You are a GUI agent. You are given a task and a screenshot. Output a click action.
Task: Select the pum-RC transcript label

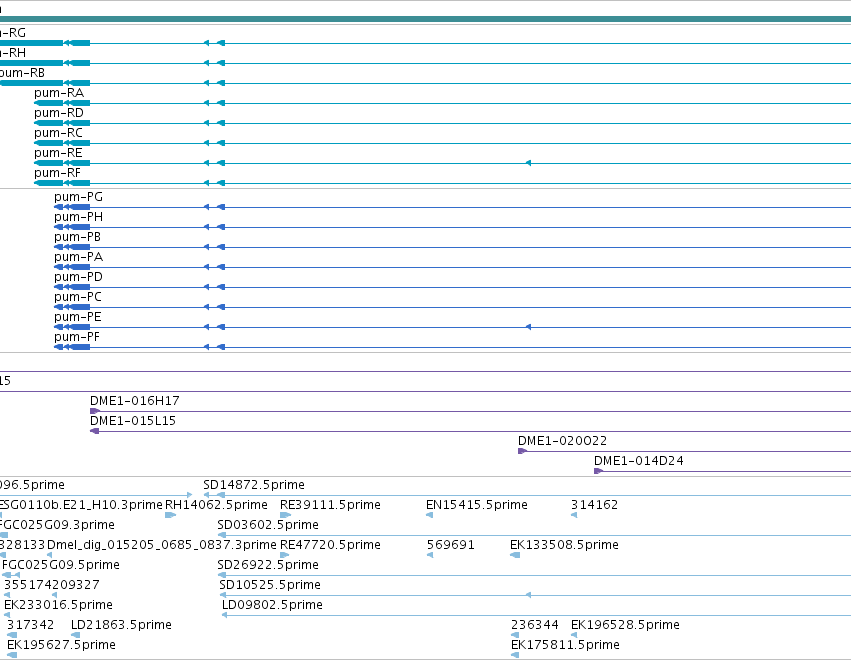pos(59,133)
